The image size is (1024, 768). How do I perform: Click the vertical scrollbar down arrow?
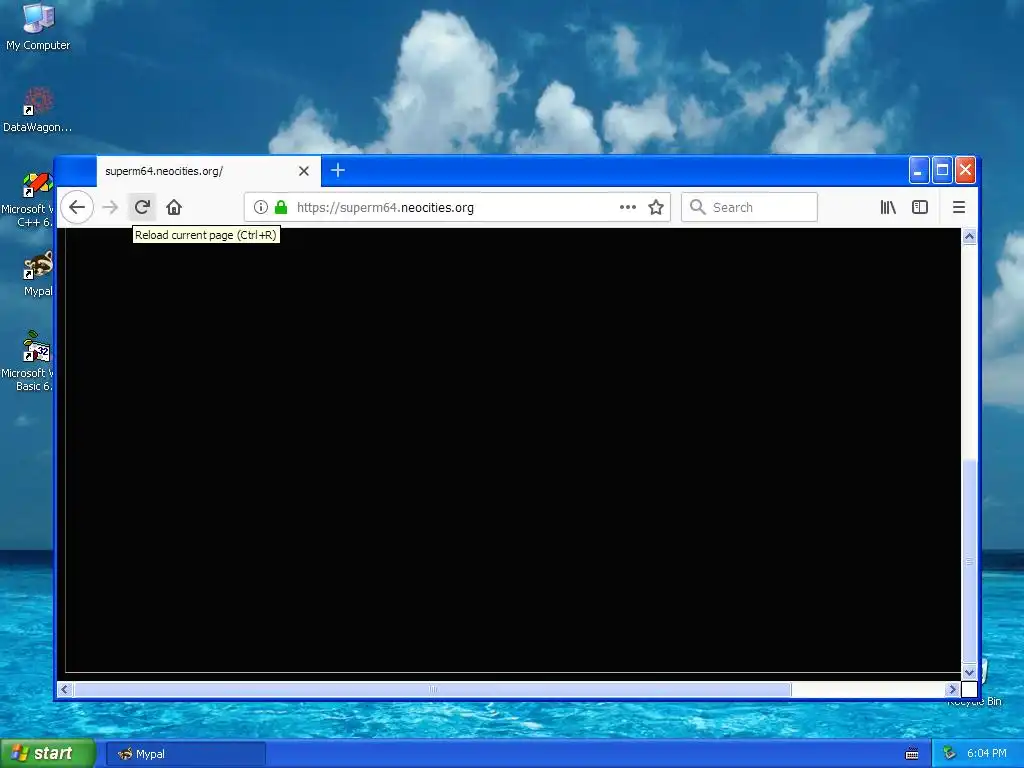970,672
